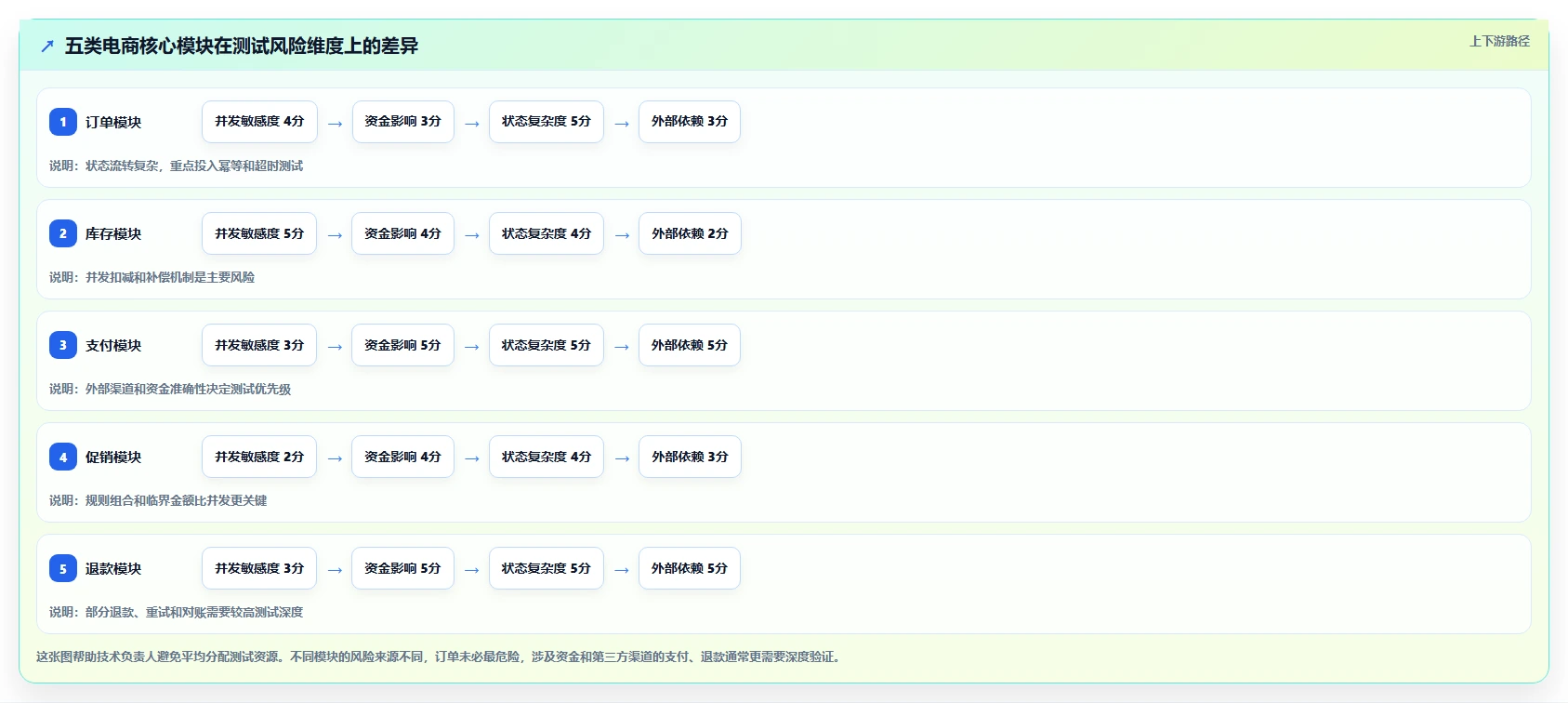Click 状态复杂度 5分 chip in 支付模块
The height and width of the screenshot is (703, 1568).
click(547, 345)
